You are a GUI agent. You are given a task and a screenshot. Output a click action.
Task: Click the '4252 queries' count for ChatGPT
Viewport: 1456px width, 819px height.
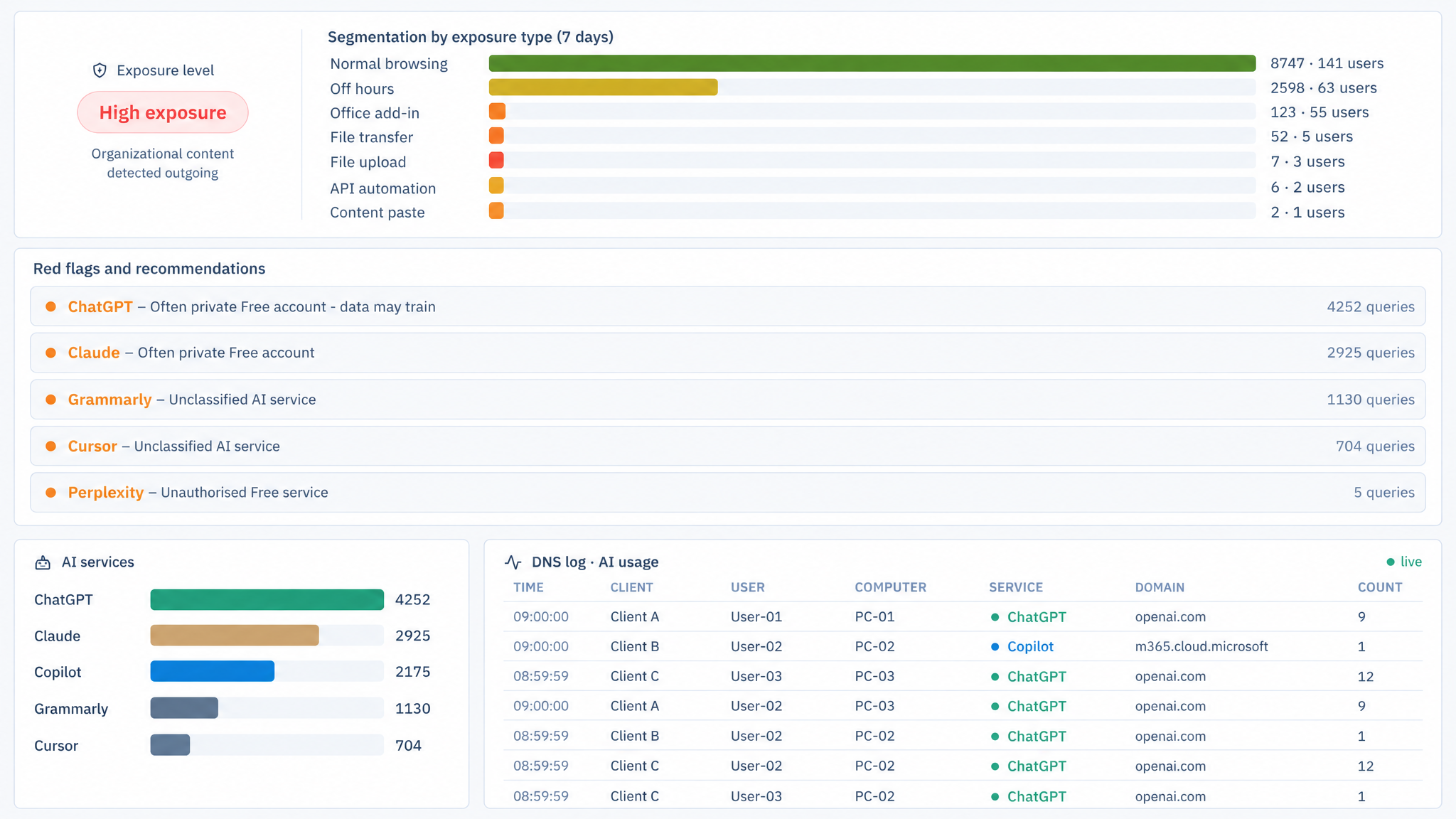pos(1371,306)
